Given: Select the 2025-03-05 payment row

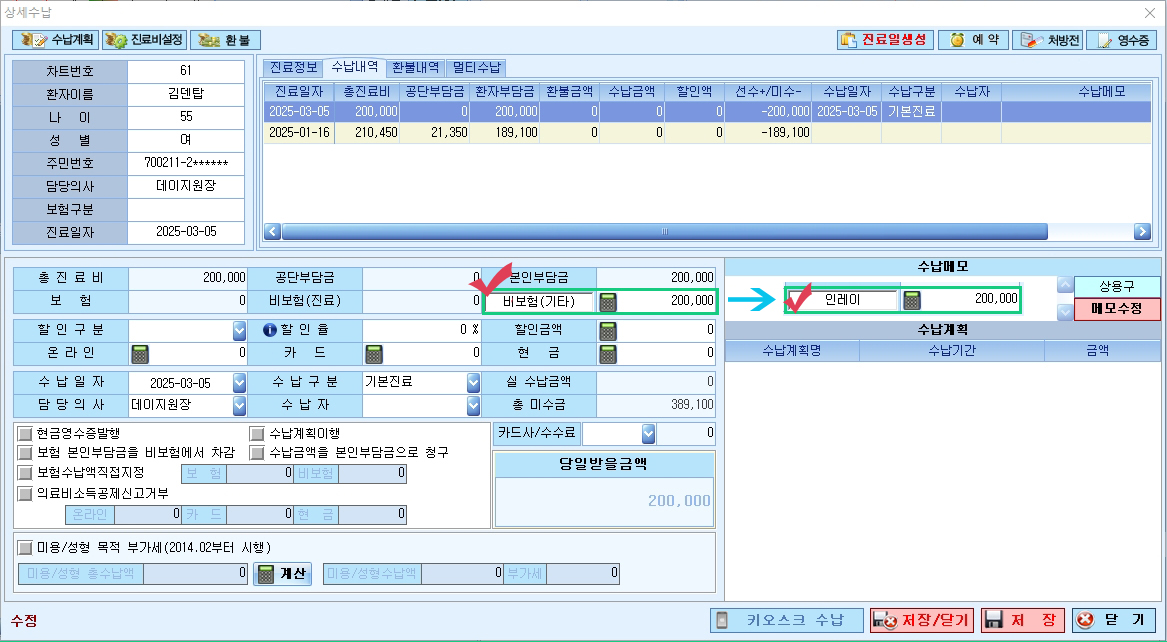Looking at the screenshot, I should click(x=707, y=112).
